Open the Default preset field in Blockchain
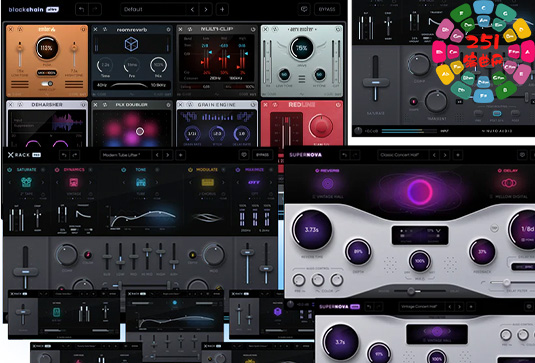The width and height of the screenshot is (535, 363). click(x=153, y=9)
